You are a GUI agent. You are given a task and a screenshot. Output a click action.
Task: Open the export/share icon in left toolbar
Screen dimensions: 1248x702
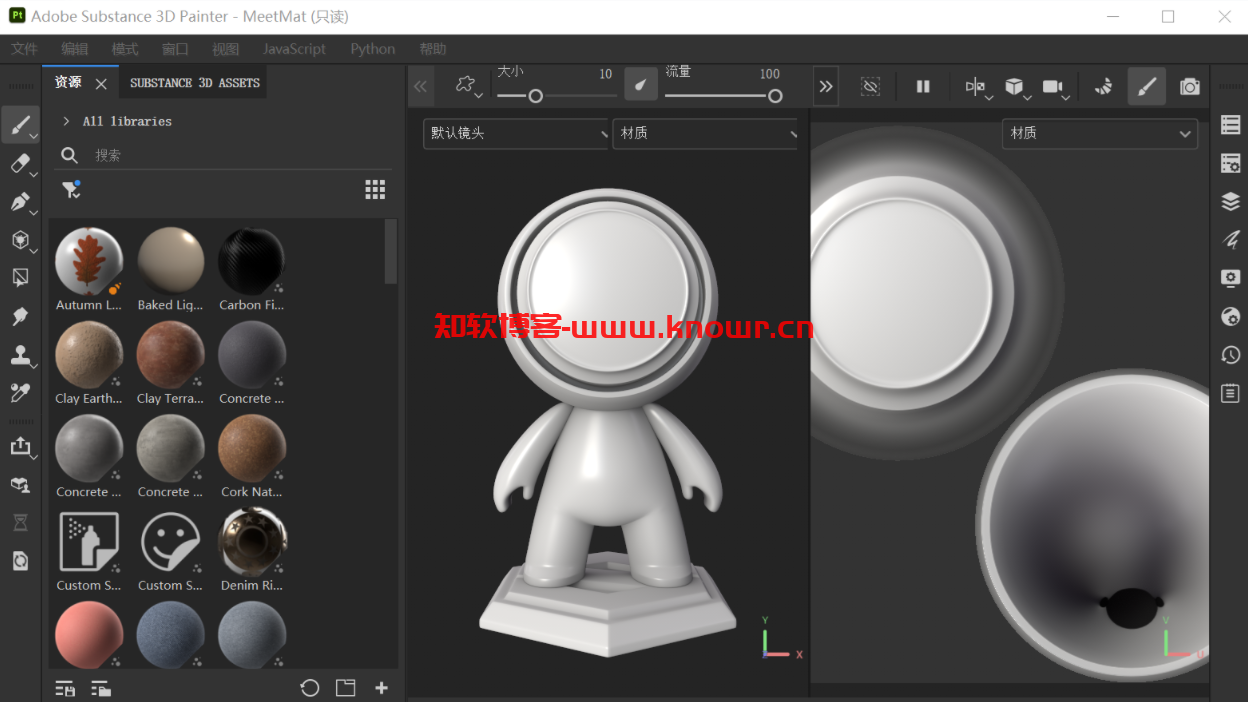point(20,446)
